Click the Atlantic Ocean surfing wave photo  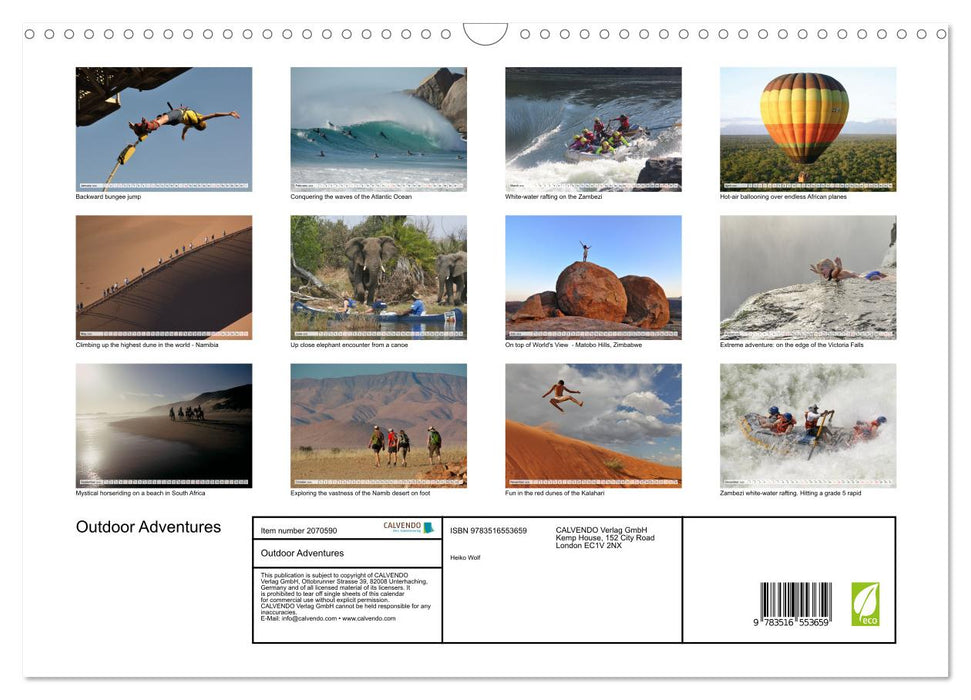point(378,129)
